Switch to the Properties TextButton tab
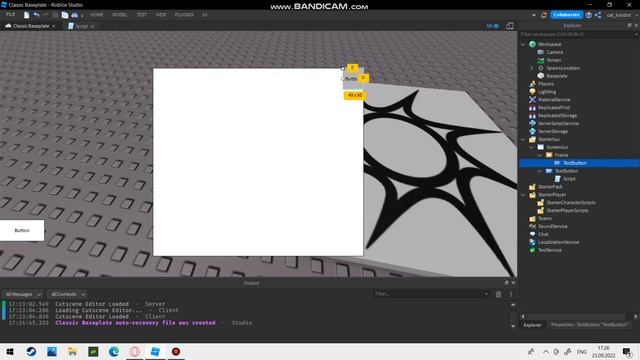Screen dimensions: 640x360 point(590,325)
